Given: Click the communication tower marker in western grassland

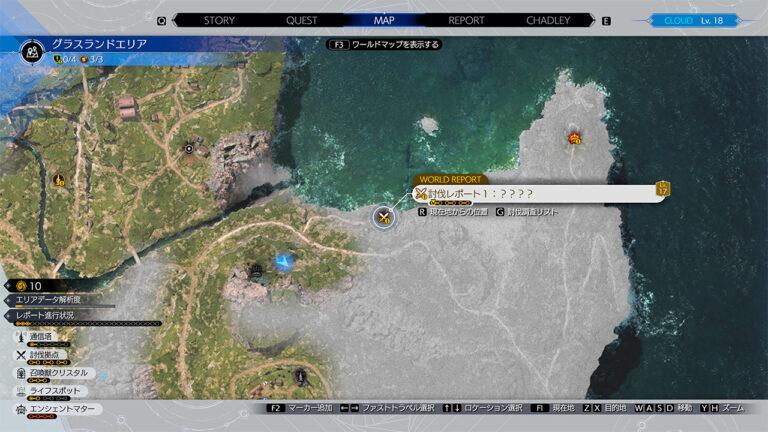Looking at the screenshot, I should point(59,180).
